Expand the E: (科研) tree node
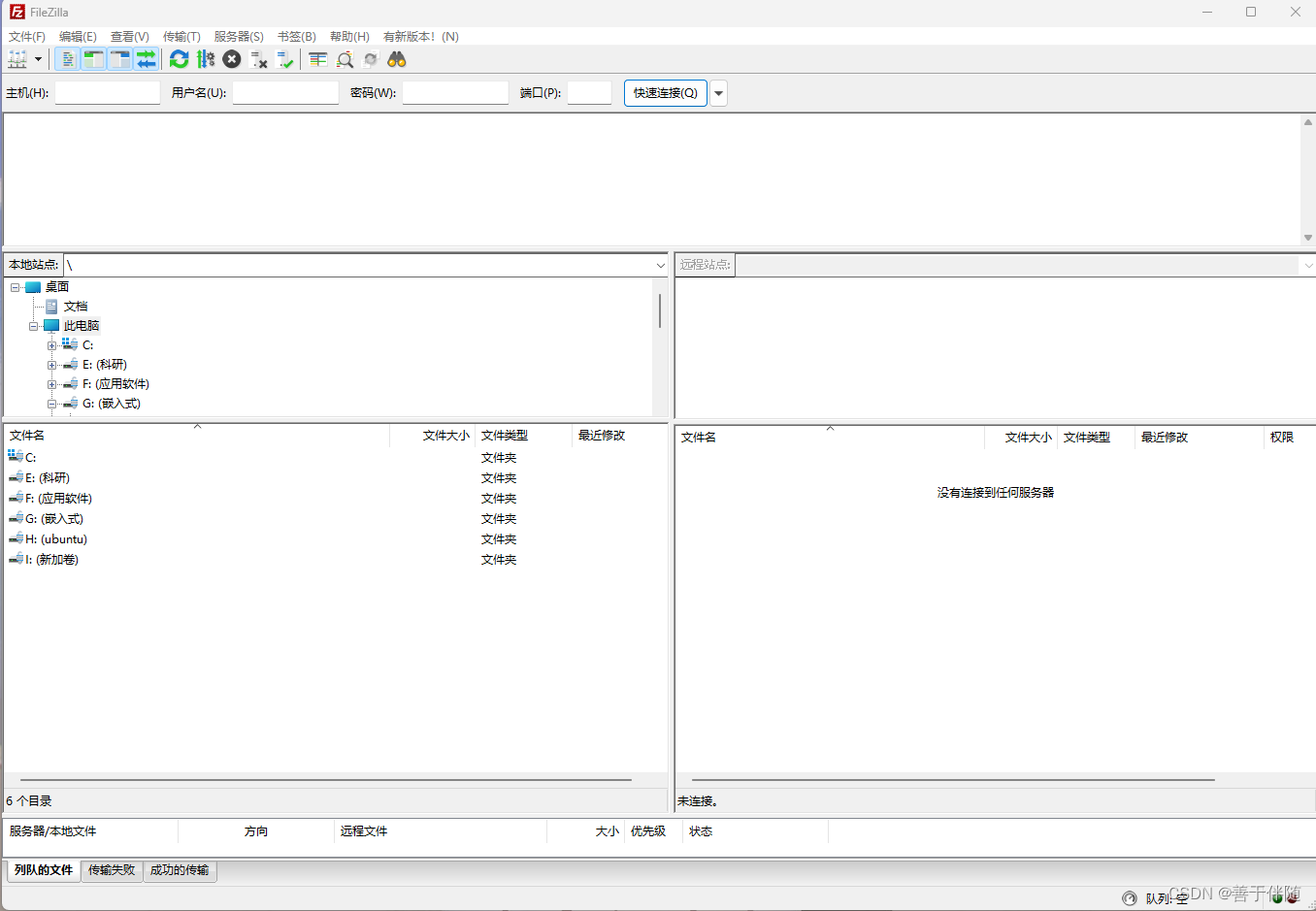The width and height of the screenshot is (1316, 911). point(52,365)
